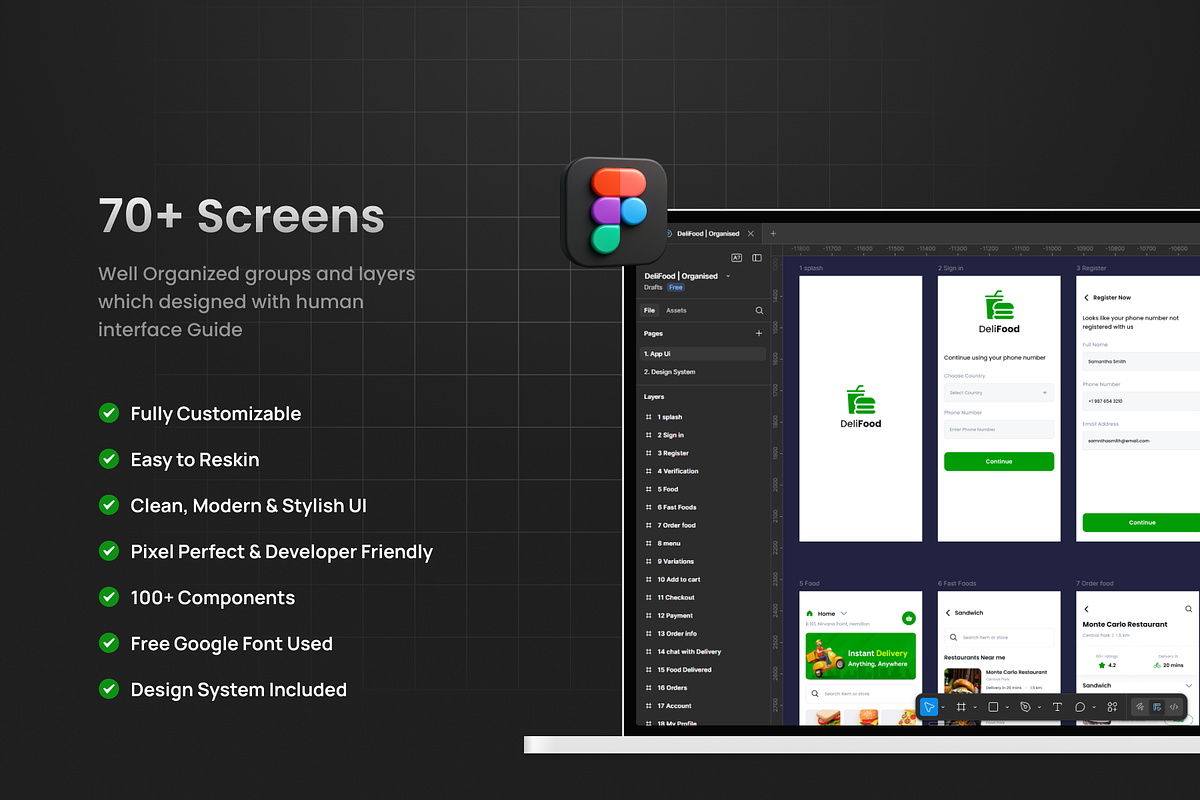Click the search icon in the left panel

[x=759, y=311]
